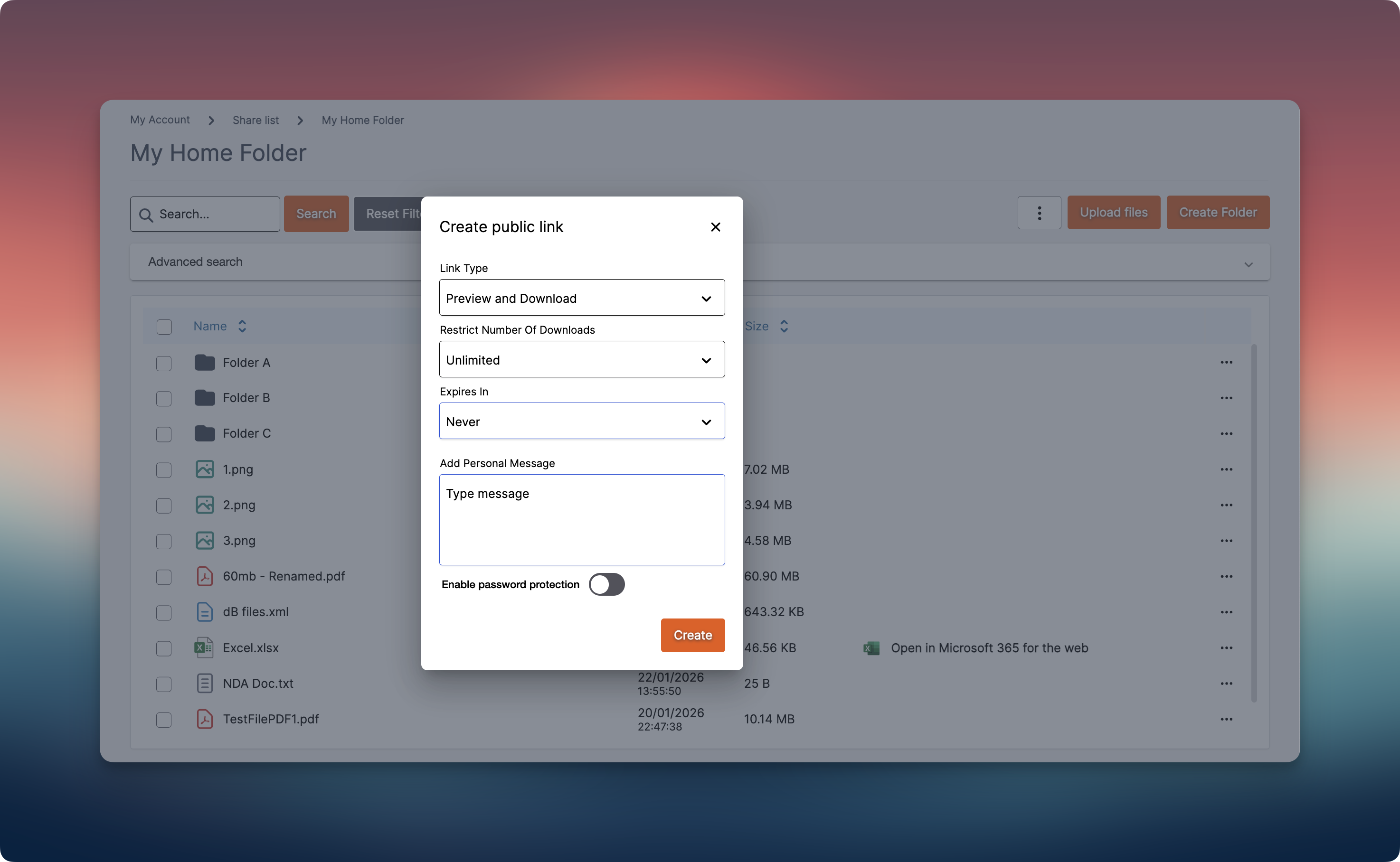Click the Excel.xlsx file icon

click(x=204, y=647)
